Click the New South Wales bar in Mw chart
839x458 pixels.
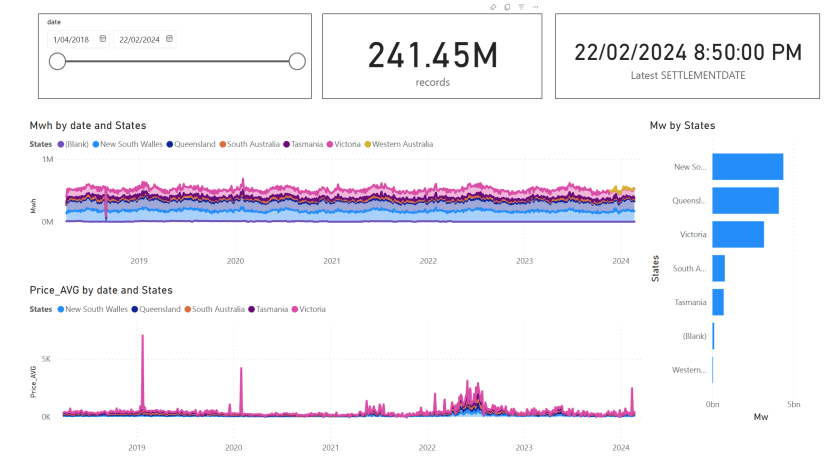[x=747, y=166]
